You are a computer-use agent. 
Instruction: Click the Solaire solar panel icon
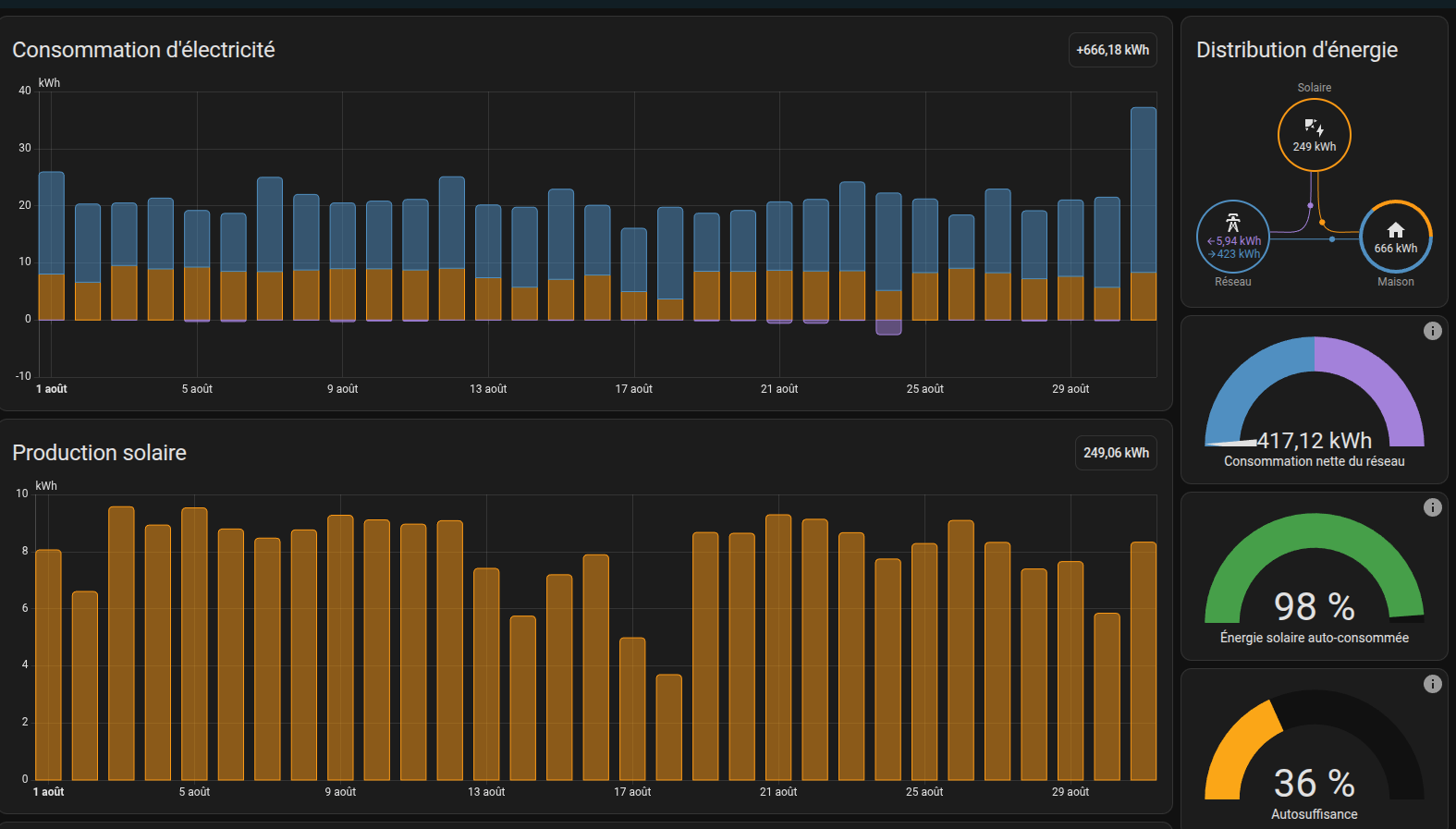[1314, 127]
